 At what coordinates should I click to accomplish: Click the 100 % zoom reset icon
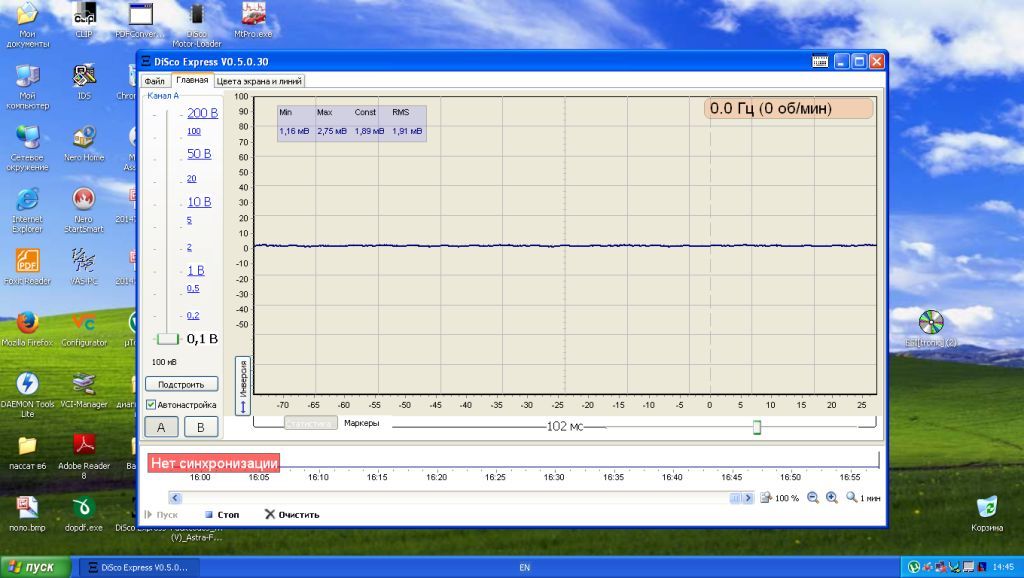pos(767,498)
